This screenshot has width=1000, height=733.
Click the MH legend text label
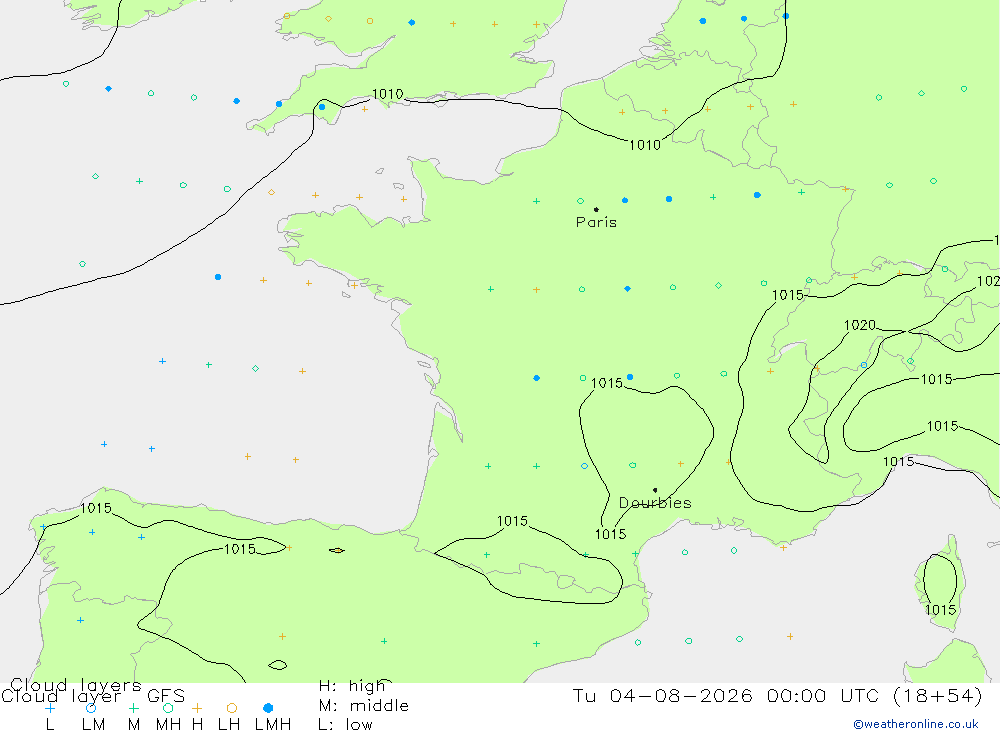tap(168, 725)
